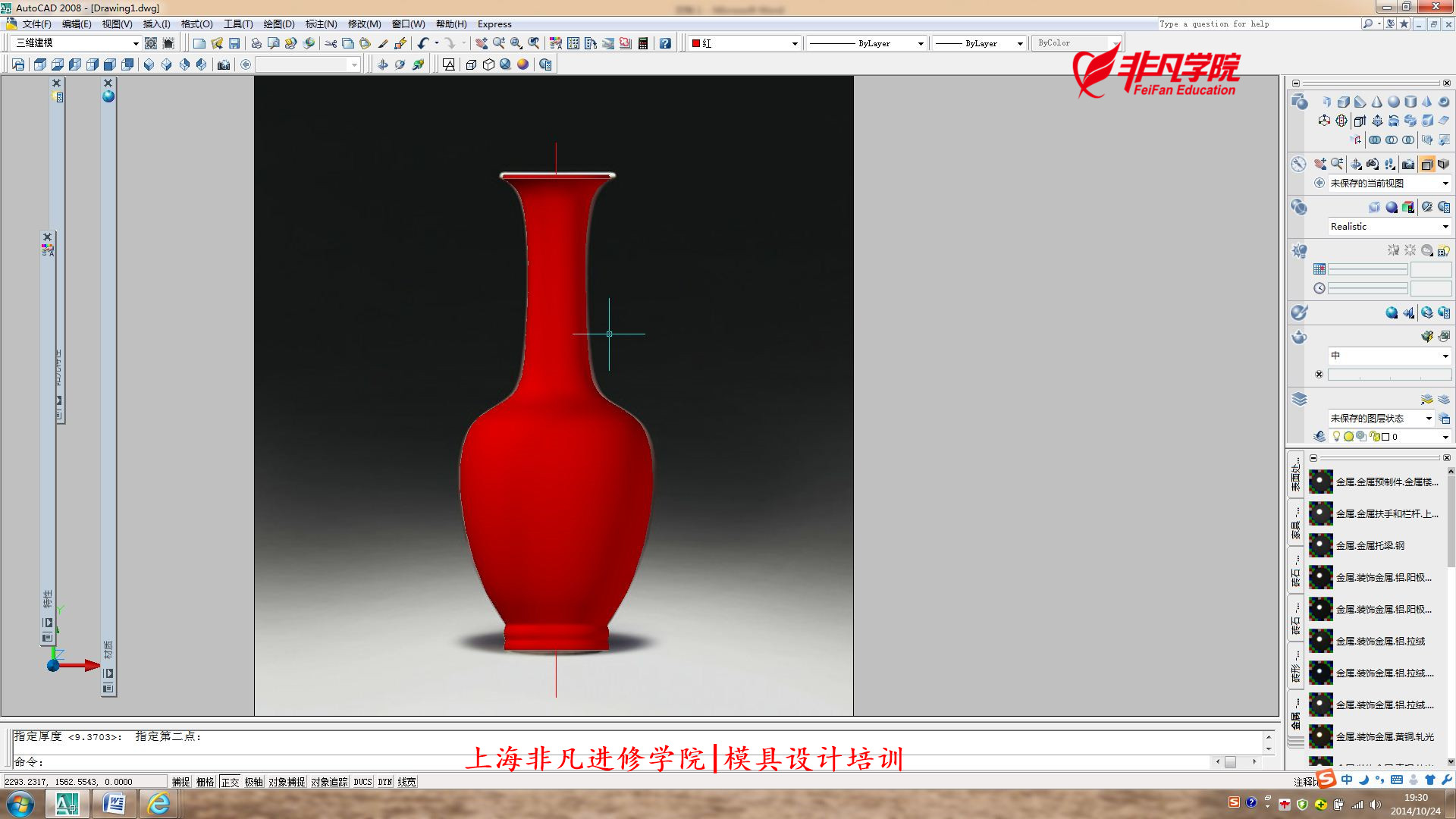Click the Plot printer icon

[x=256, y=43]
